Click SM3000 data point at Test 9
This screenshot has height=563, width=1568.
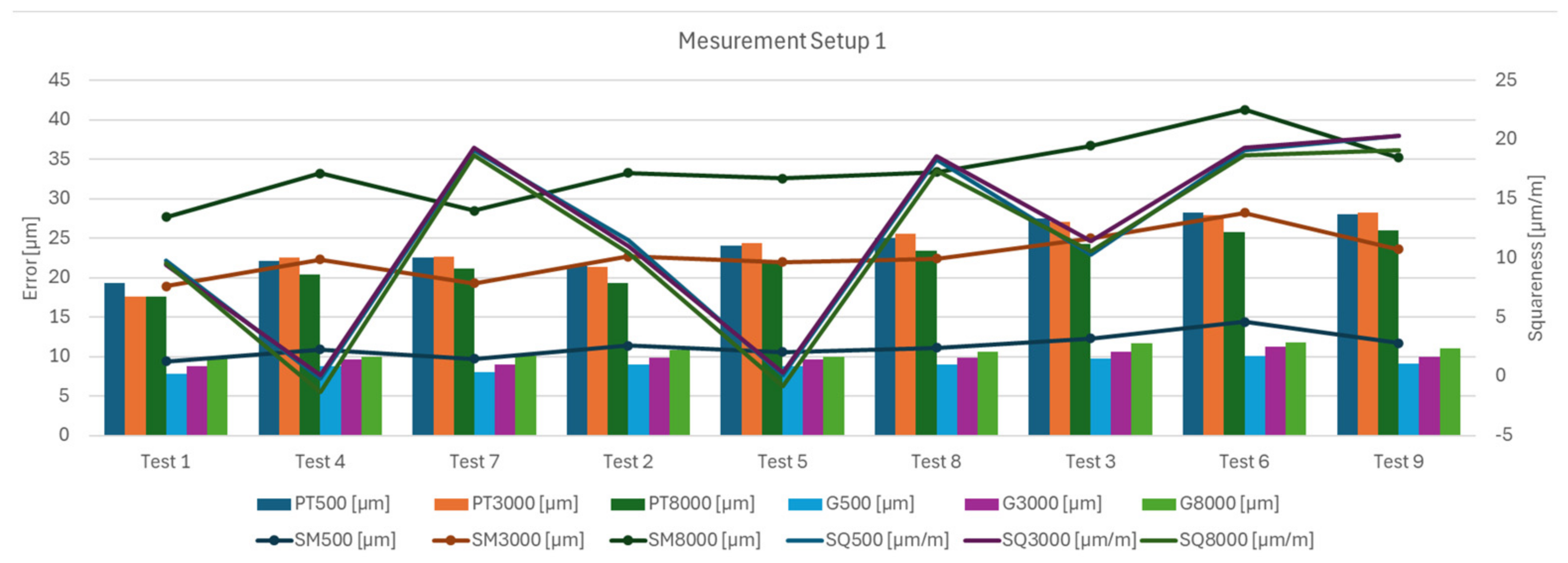coord(1398,250)
